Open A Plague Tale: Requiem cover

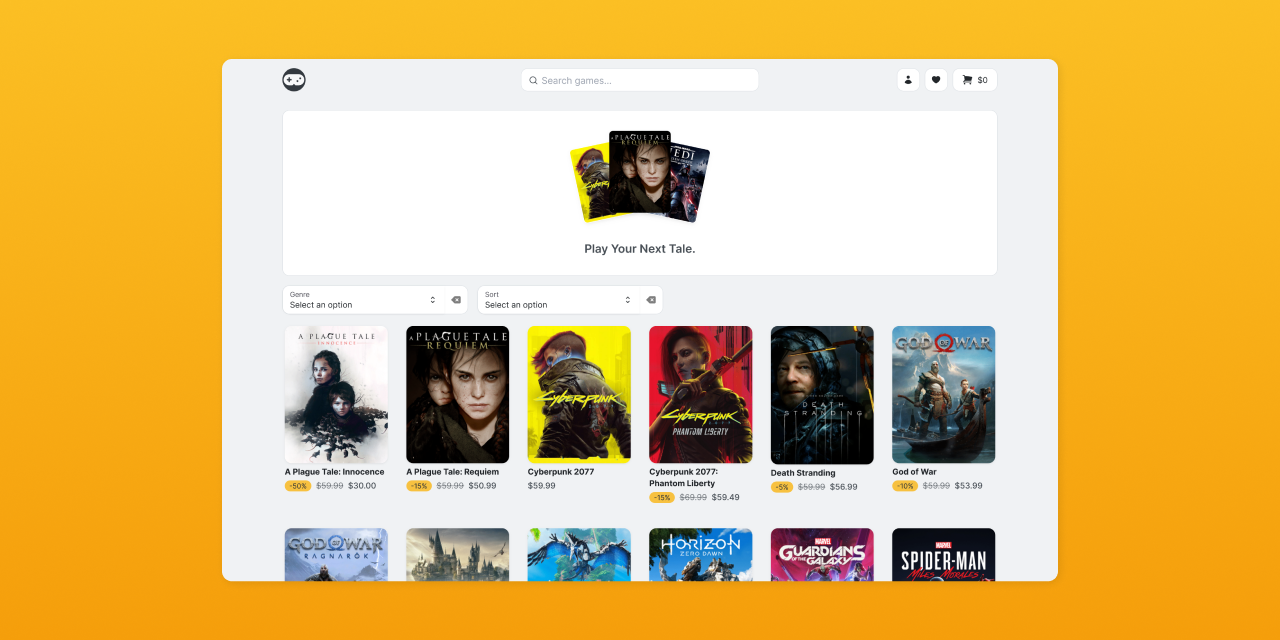click(x=457, y=394)
